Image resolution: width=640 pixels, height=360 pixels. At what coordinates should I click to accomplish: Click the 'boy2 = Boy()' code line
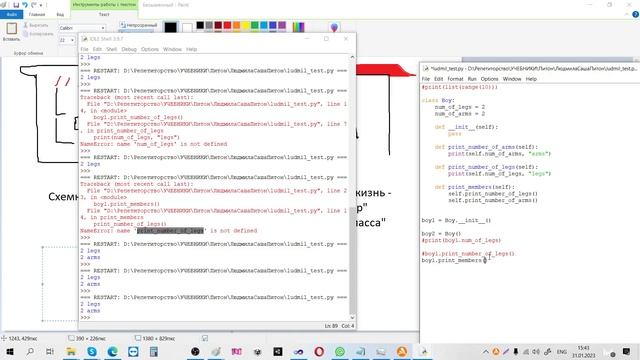click(441, 234)
